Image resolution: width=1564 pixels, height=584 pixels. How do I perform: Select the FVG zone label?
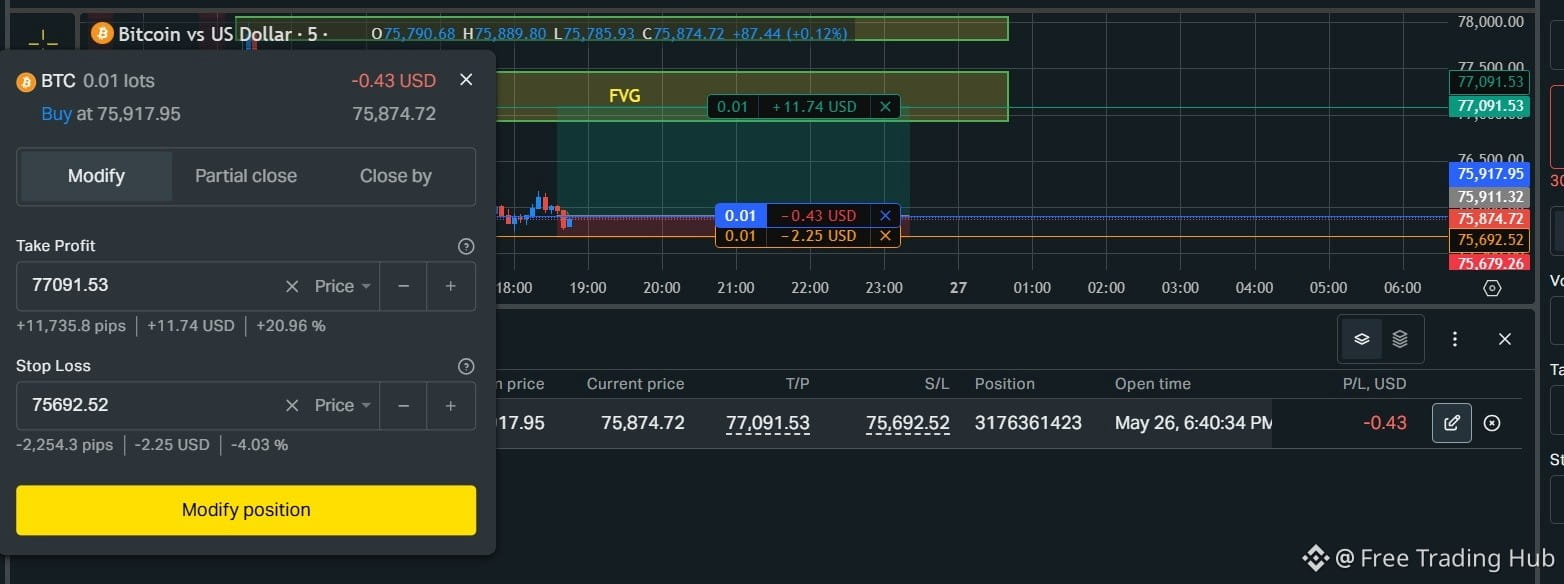tap(624, 96)
